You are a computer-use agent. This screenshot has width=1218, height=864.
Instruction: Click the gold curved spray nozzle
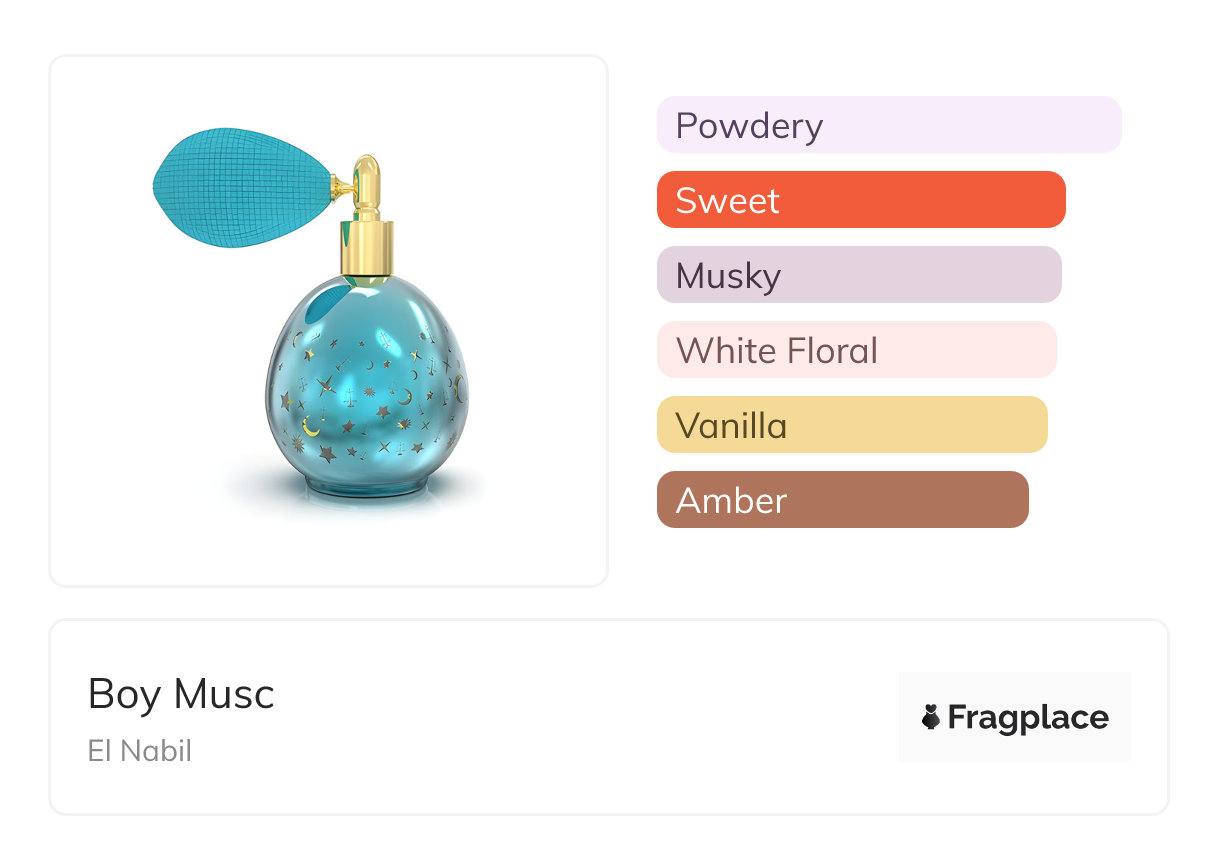click(x=365, y=180)
